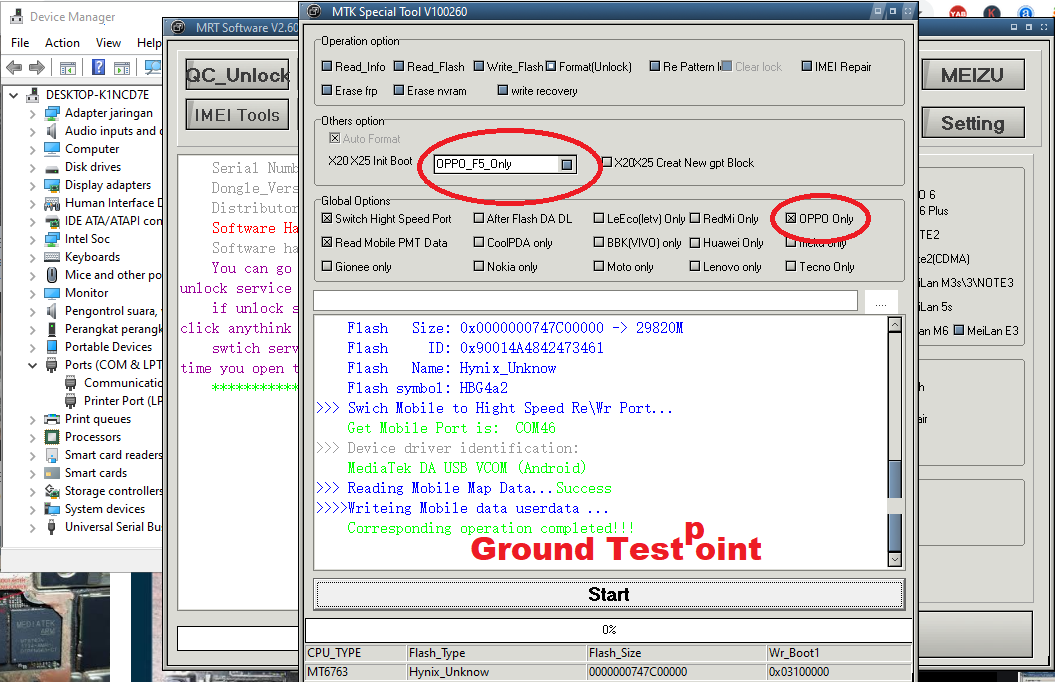Click the file path input field above log
1055x682 pixels.
click(585, 301)
